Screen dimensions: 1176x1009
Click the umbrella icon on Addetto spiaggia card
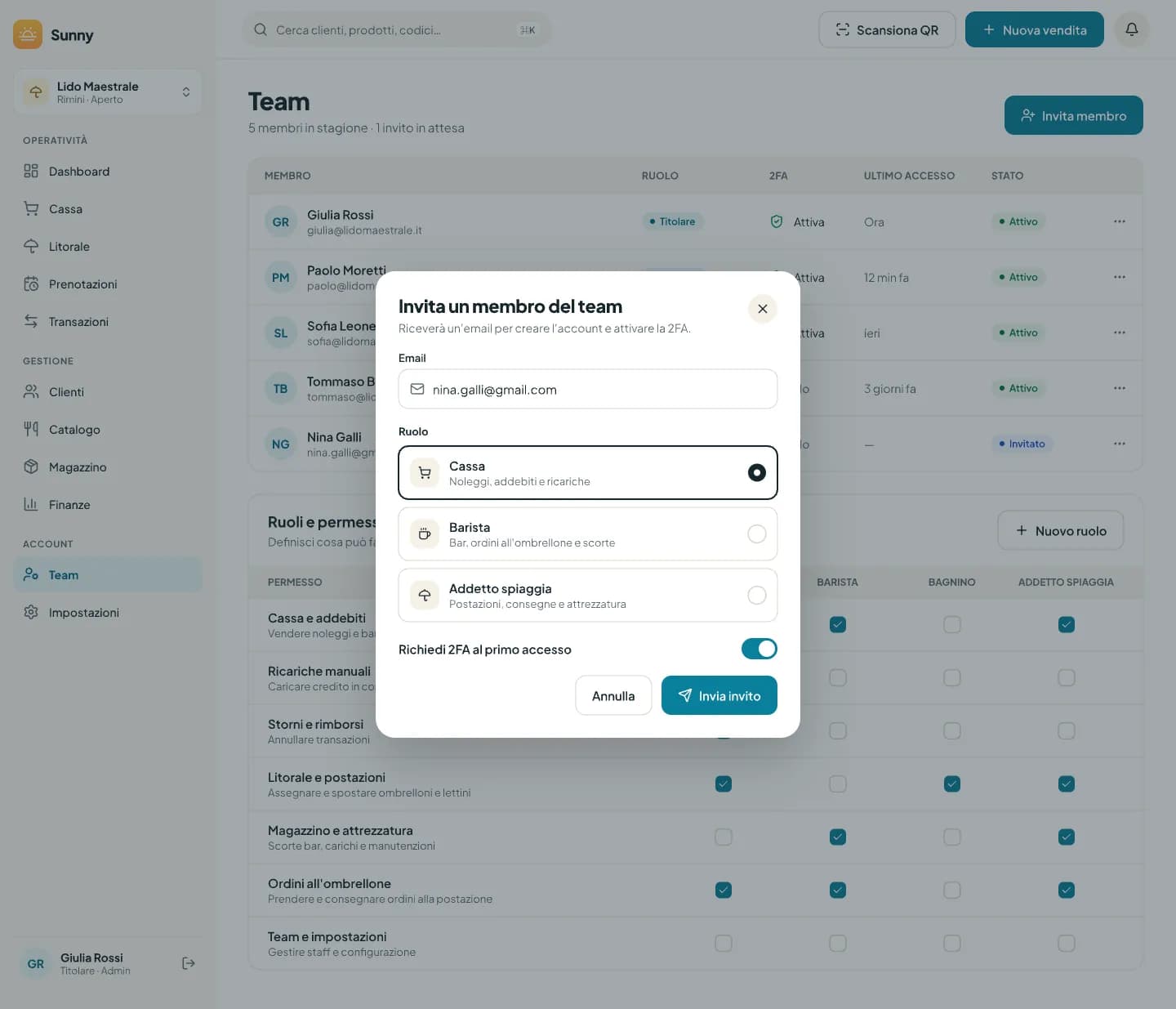pyautogui.click(x=425, y=595)
